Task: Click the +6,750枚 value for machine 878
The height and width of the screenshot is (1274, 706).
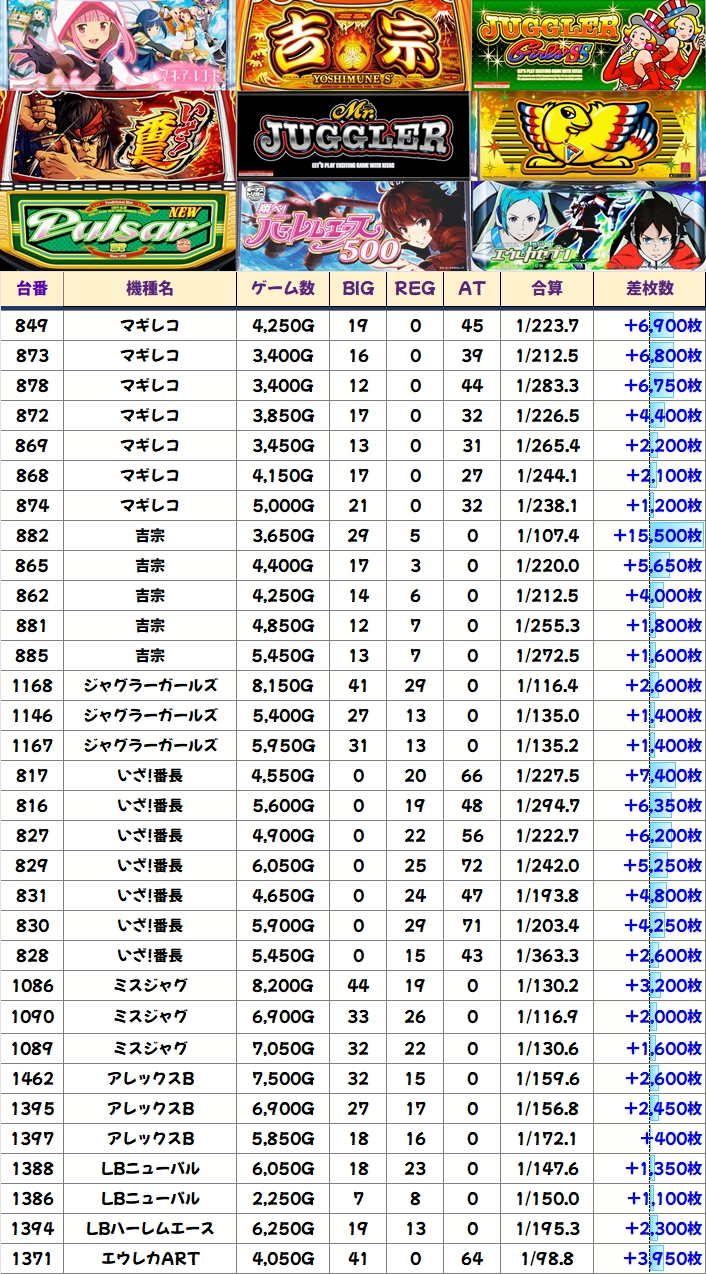Action: point(663,385)
